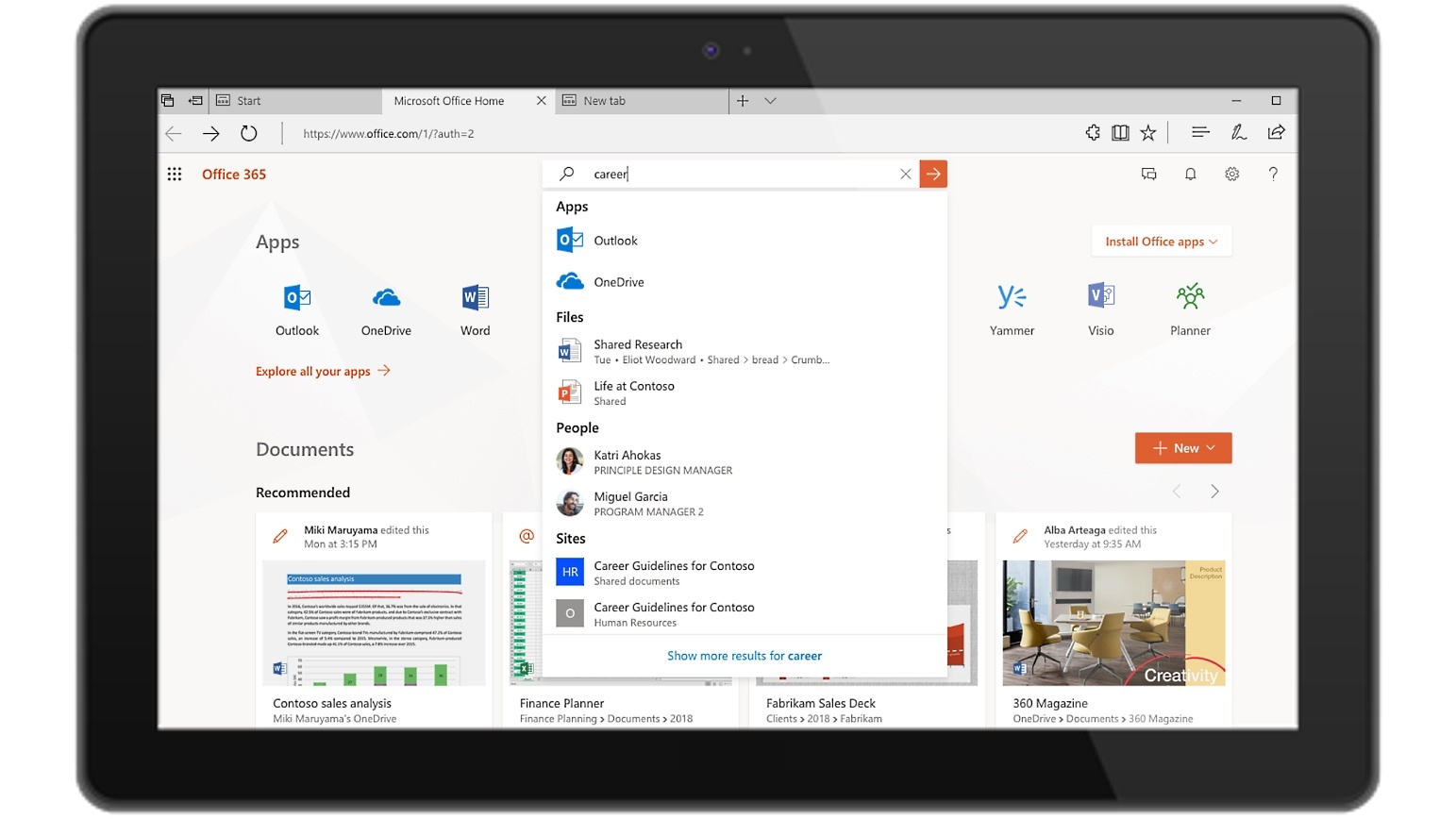Switch to the New tab browser tab

click(642, 100)
